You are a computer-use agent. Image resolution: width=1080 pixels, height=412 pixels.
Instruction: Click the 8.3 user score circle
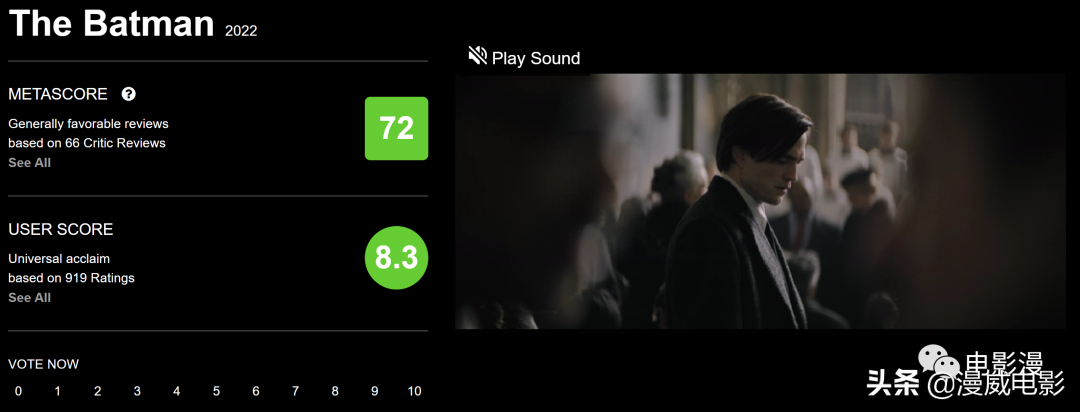click(396, 258)
